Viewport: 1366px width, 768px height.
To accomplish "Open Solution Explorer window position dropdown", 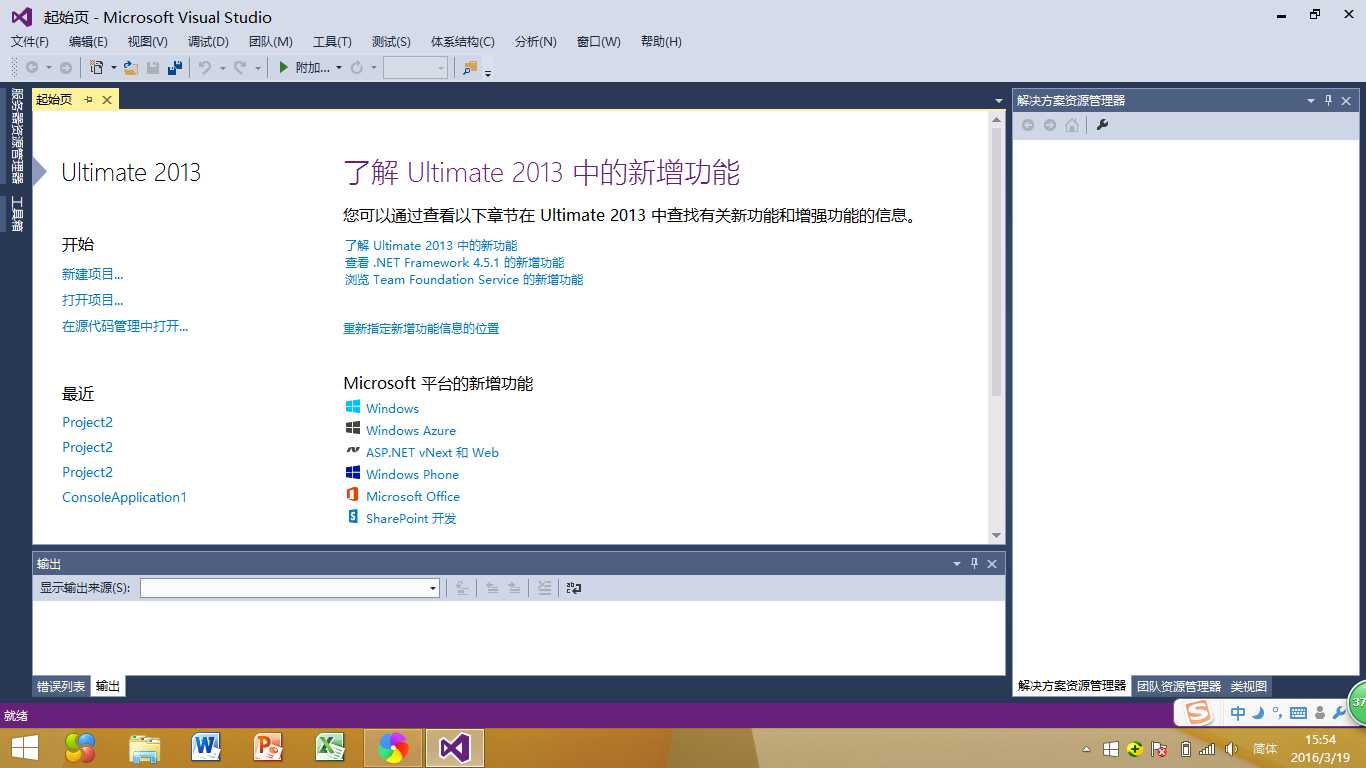I will (1311, 101).
